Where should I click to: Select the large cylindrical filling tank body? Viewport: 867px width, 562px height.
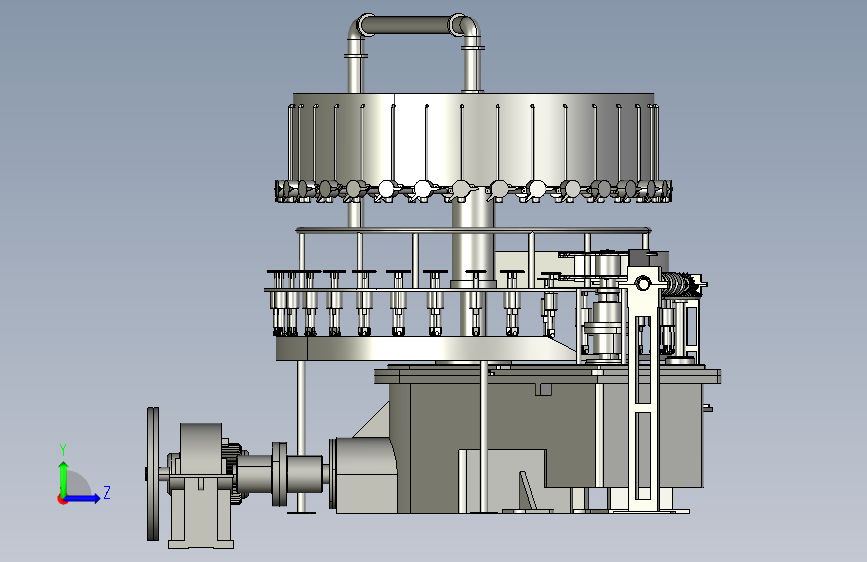point(473,138)
